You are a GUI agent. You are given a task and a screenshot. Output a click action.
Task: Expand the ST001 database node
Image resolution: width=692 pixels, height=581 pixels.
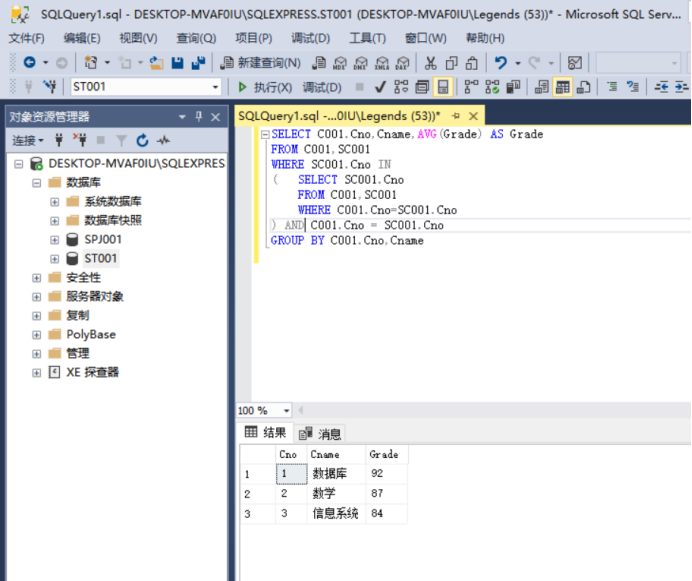pos(54,259)
